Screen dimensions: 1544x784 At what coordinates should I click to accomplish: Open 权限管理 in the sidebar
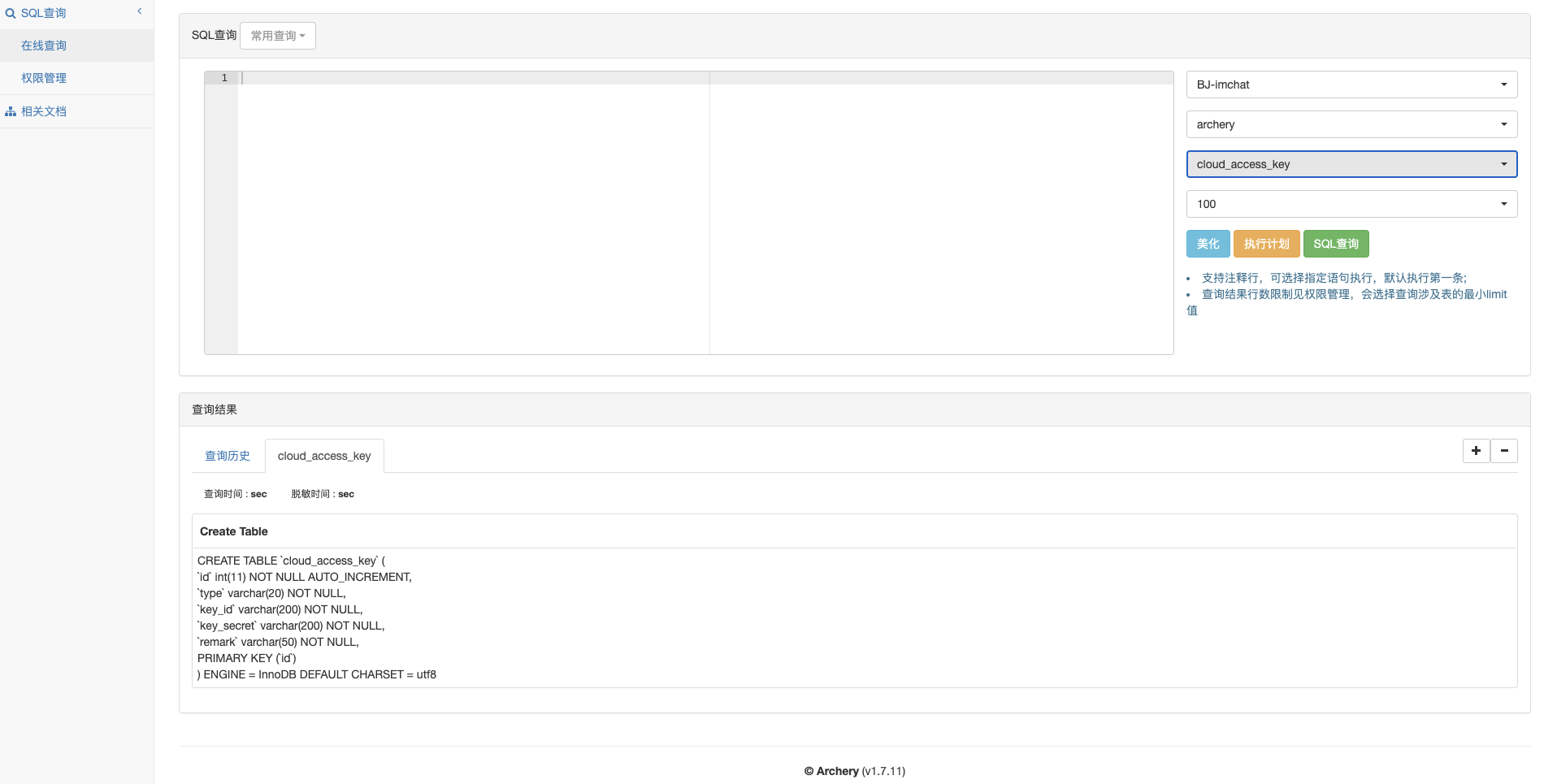45,77
